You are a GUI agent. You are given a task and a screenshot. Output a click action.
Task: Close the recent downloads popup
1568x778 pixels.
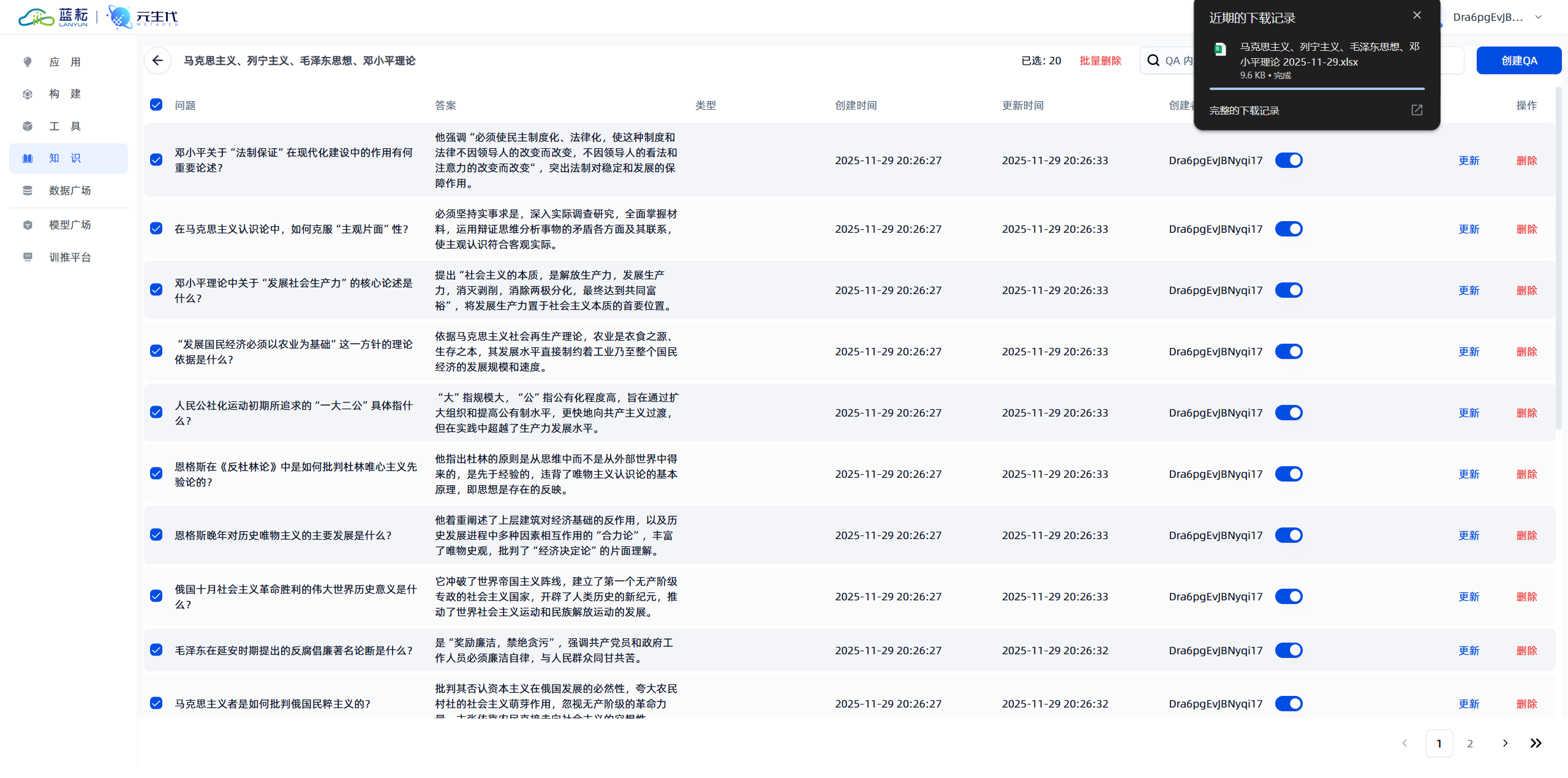tap(1417, 15)
